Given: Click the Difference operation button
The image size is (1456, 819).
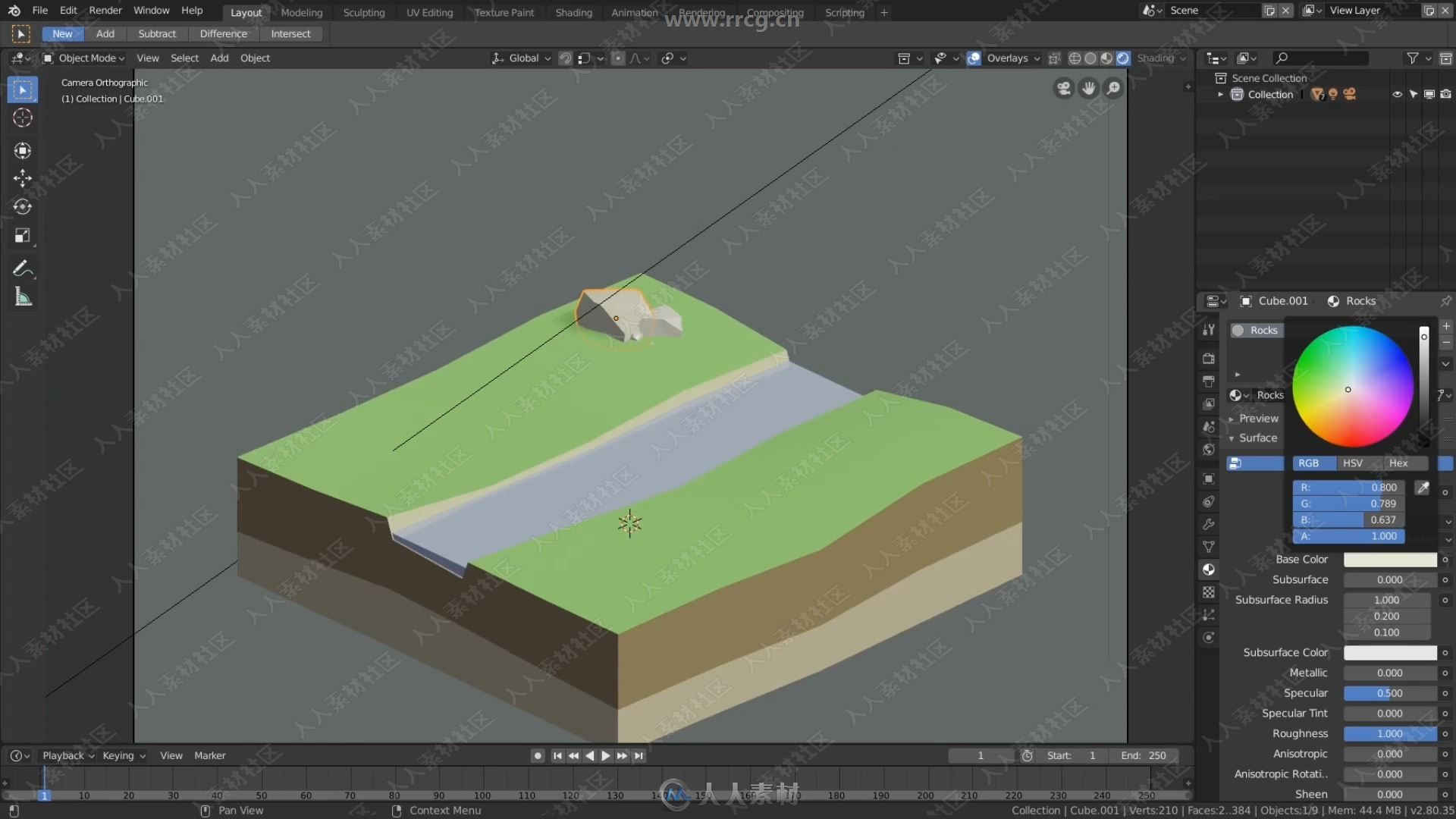Looking at the screenshot, I should [223, 33].
